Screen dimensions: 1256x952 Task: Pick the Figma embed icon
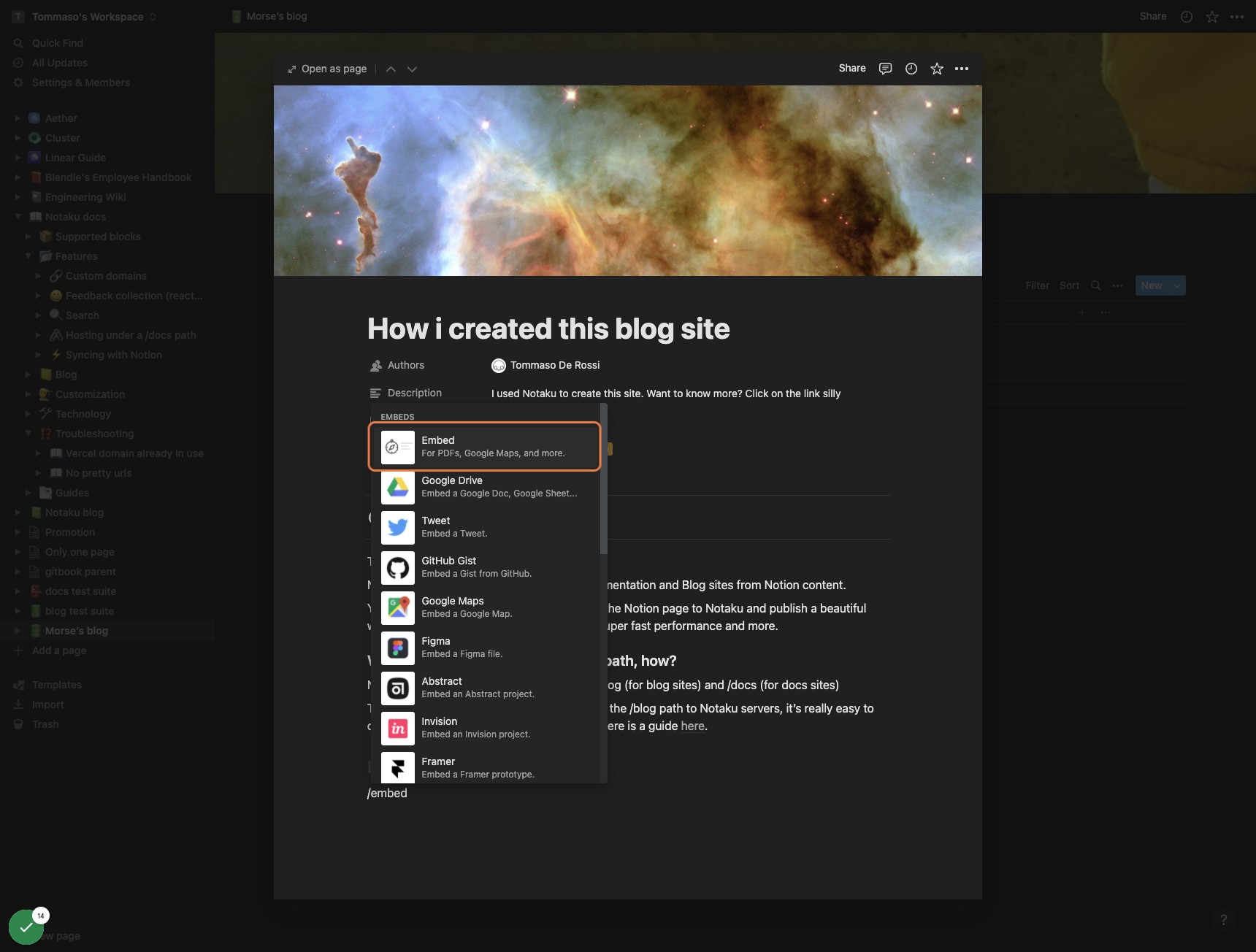(x=398, y=648)
